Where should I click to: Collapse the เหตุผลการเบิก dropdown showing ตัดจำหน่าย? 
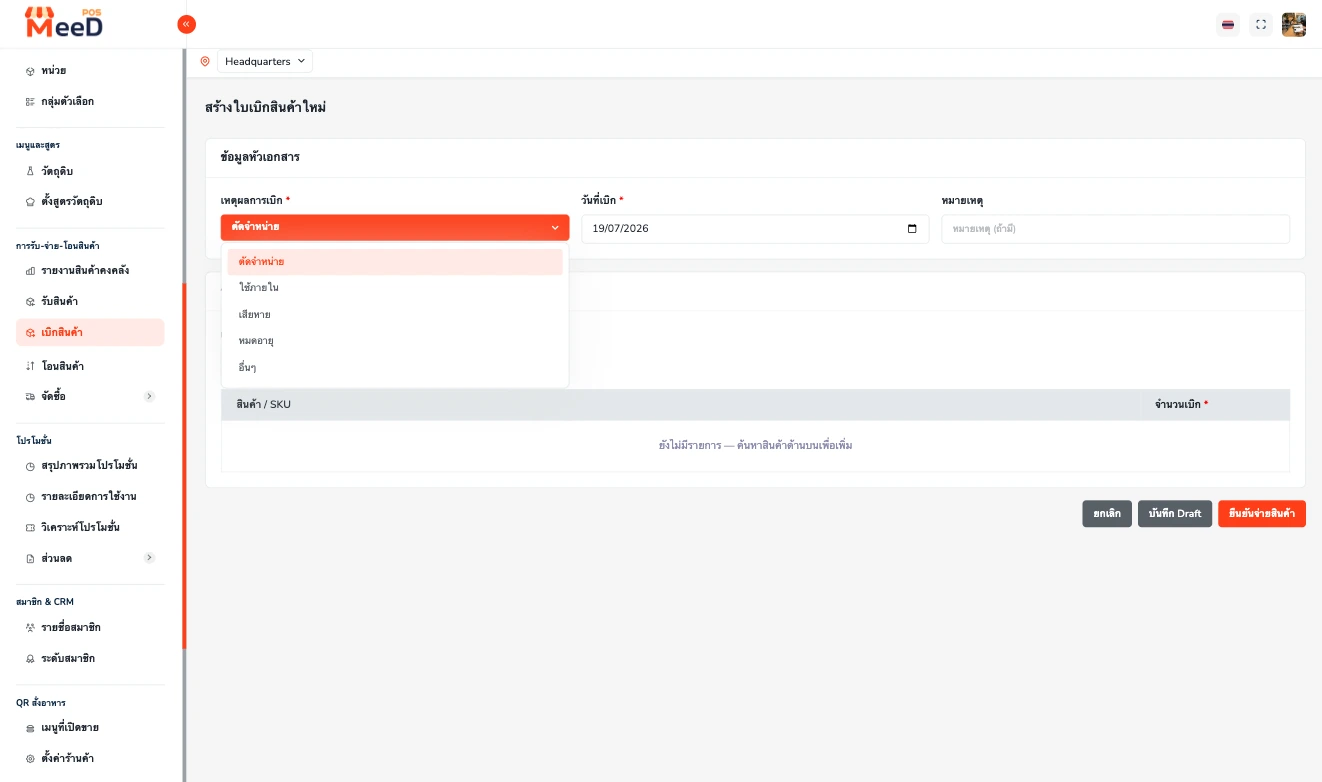(x=395, y=228)
